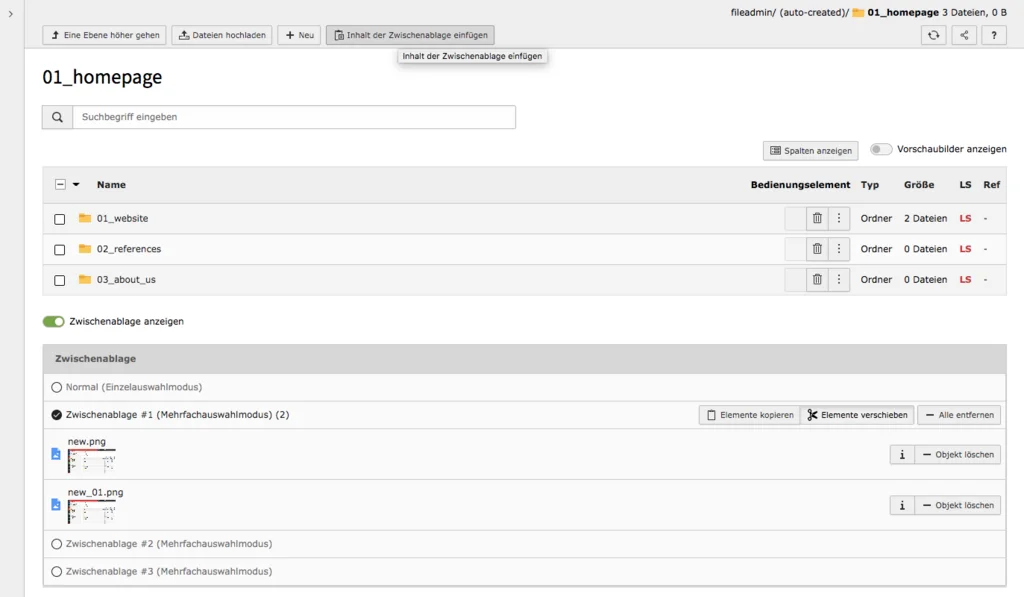Screen dimensions: 1024x597
Task: Open the three-dot options for 02_references
Action: (839, 249)
